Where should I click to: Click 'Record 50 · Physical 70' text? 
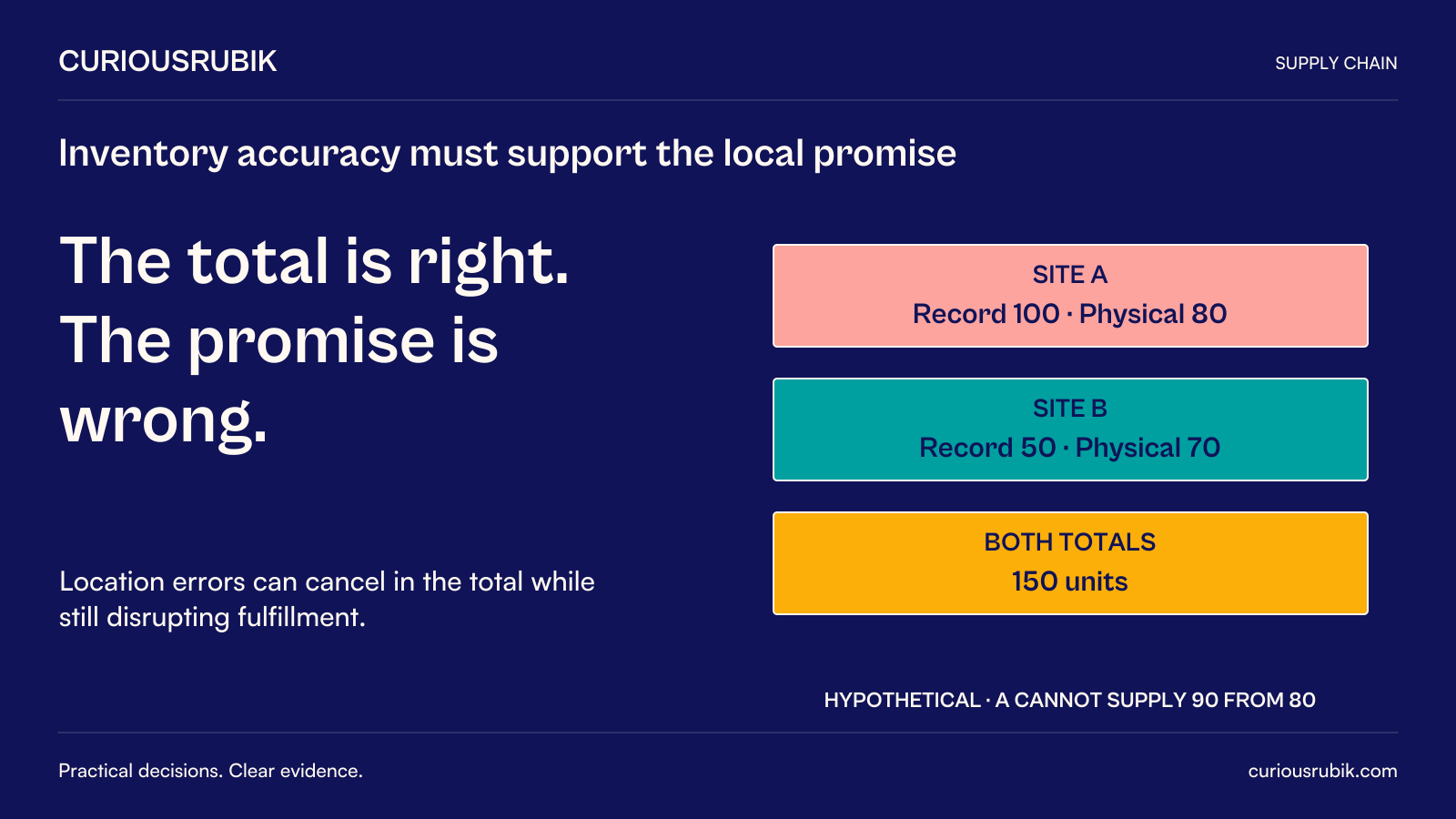pos(1070,448)
